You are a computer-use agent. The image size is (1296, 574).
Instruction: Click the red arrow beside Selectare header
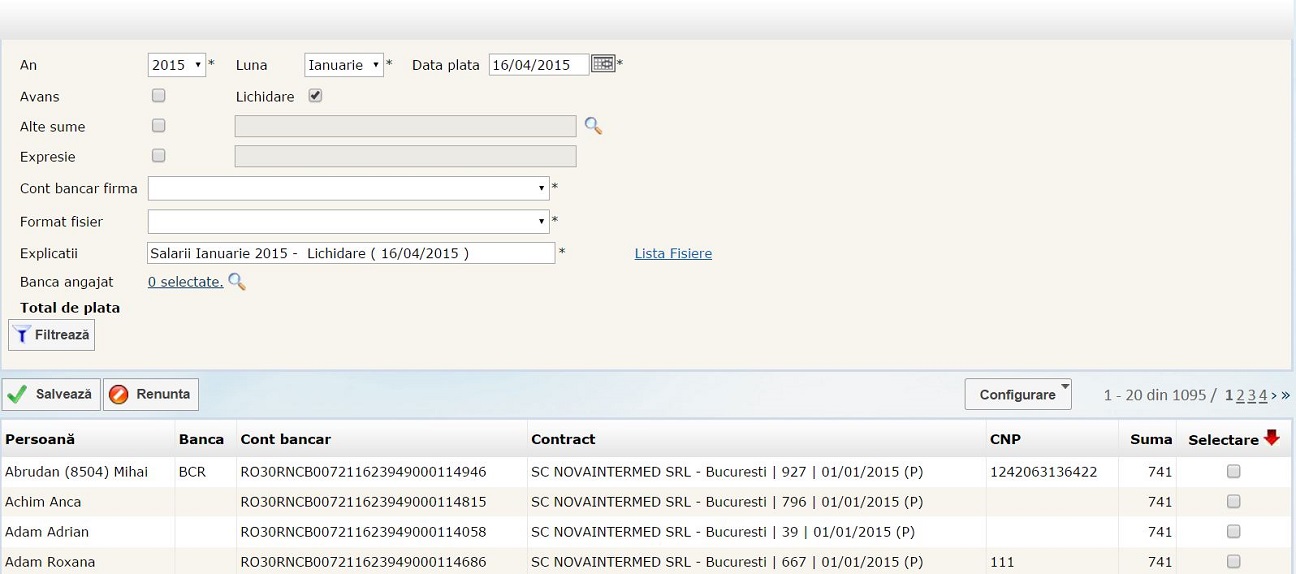1271,438
